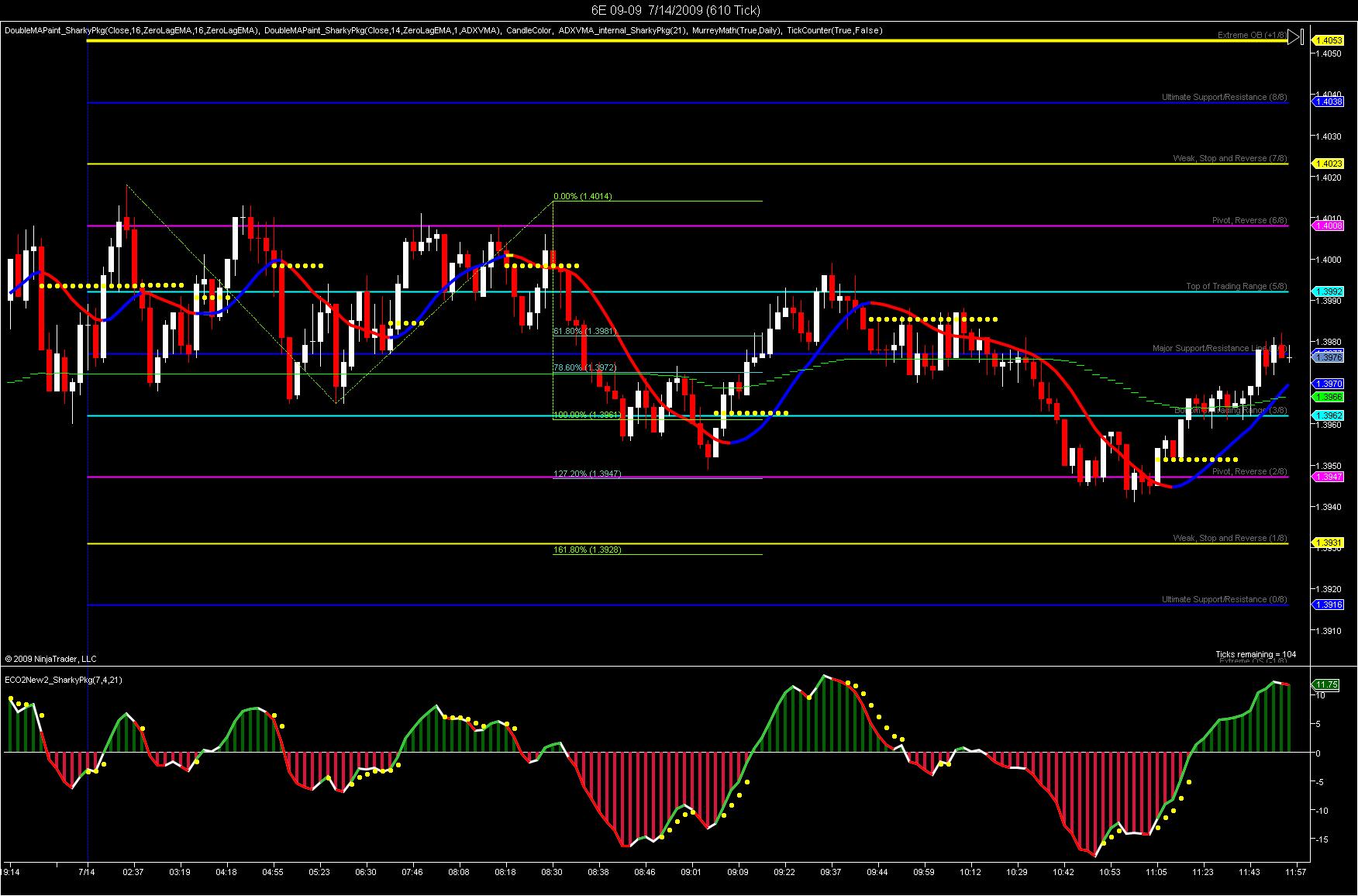
Task: Click the blue 1.3970 price marker
Action: pos(1327,384)
